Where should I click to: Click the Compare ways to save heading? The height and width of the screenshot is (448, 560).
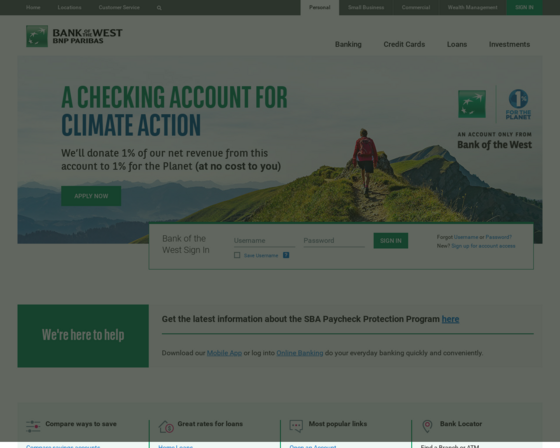[81, 424]
